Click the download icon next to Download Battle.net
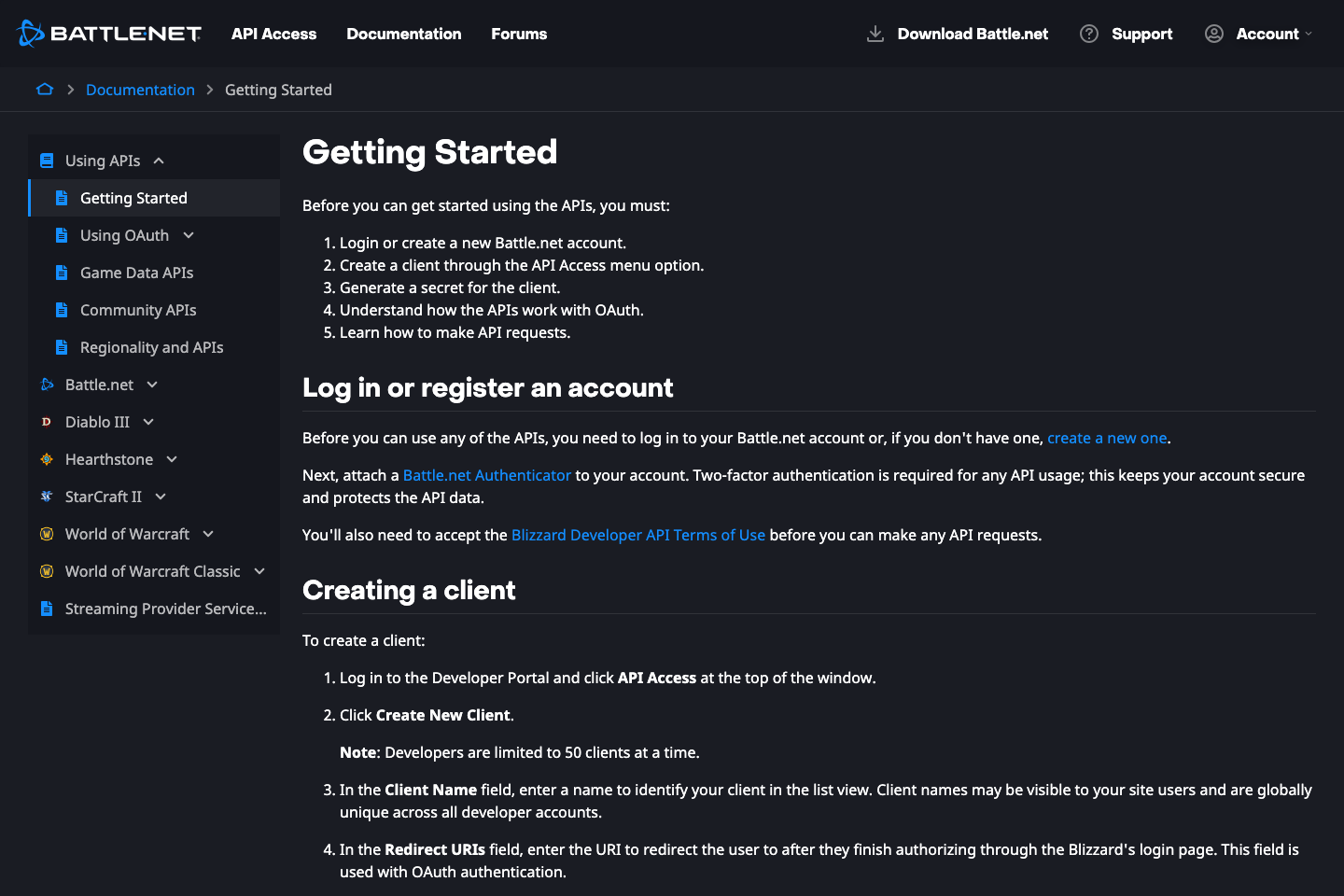Image resolution: width=1344 pixels, height=896 pixels. coord(875,33)
